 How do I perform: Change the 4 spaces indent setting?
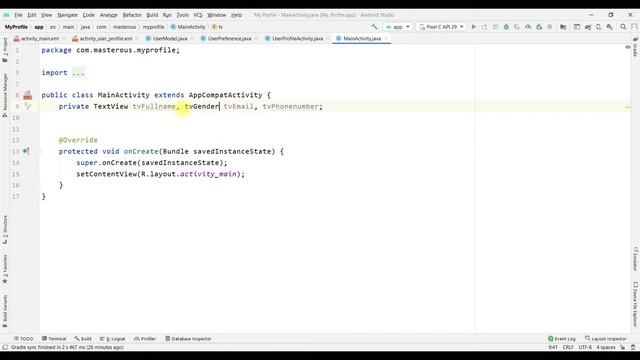point(606,347)
